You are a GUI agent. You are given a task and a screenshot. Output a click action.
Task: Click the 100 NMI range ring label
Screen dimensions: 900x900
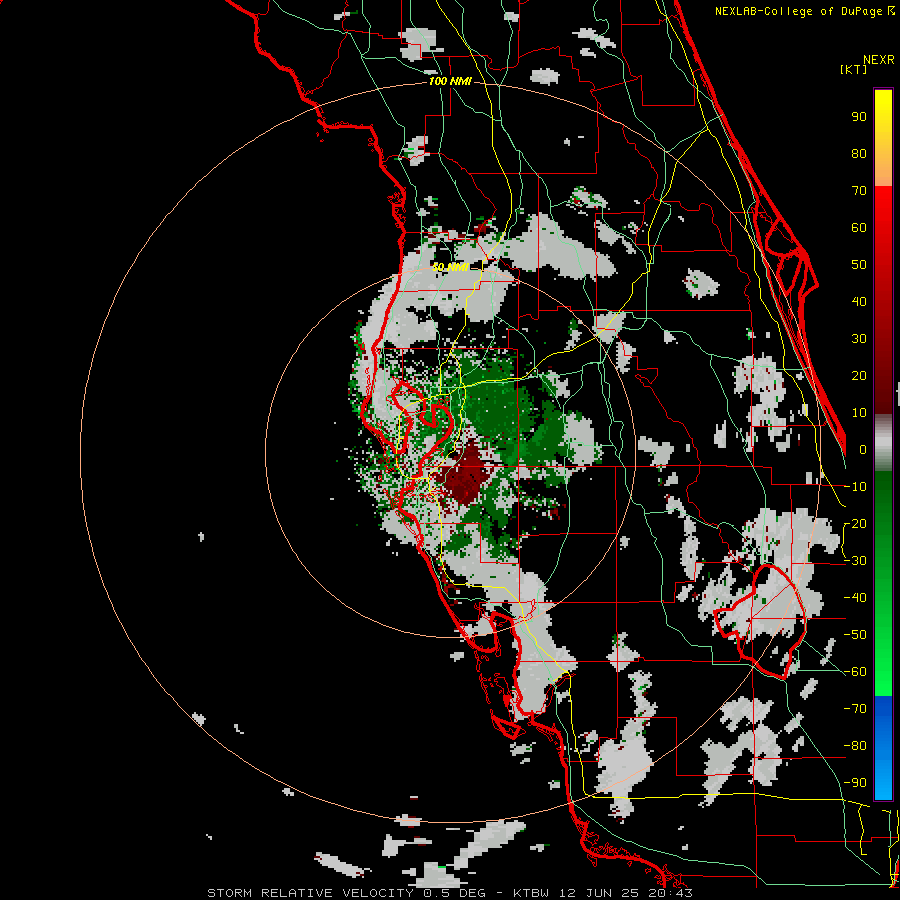pos(450,82)
